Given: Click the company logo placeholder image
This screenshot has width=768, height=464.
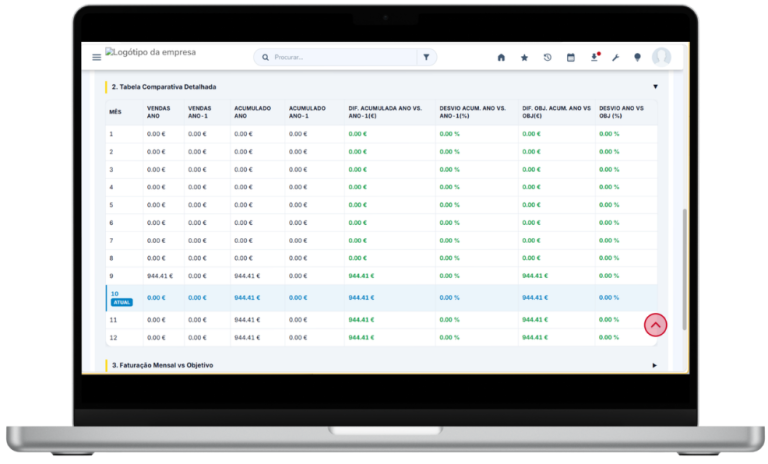Looking at the screenshot, I should coord(150,52).
